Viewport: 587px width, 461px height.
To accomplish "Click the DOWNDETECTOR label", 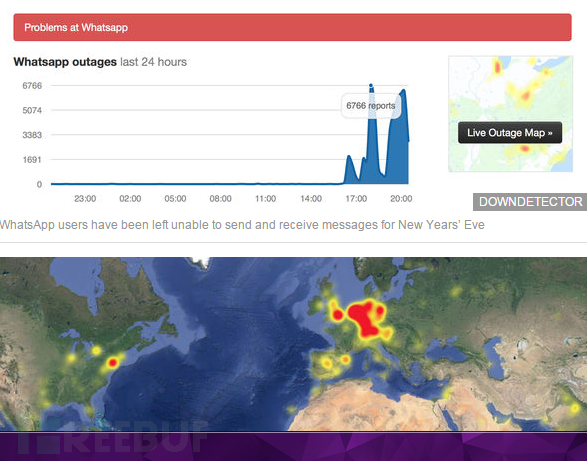I will (530, 202).
